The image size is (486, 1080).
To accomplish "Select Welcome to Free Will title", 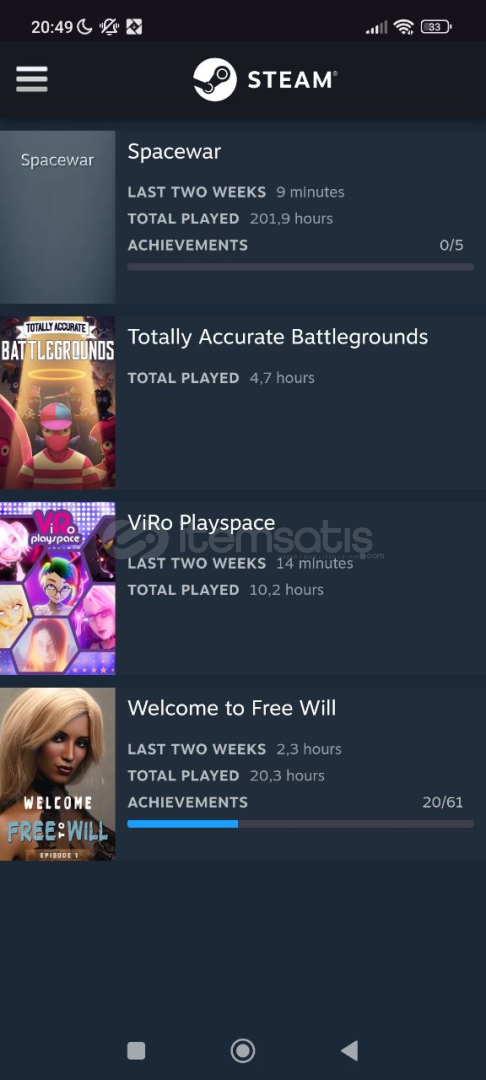I will (x=232, y=708).
